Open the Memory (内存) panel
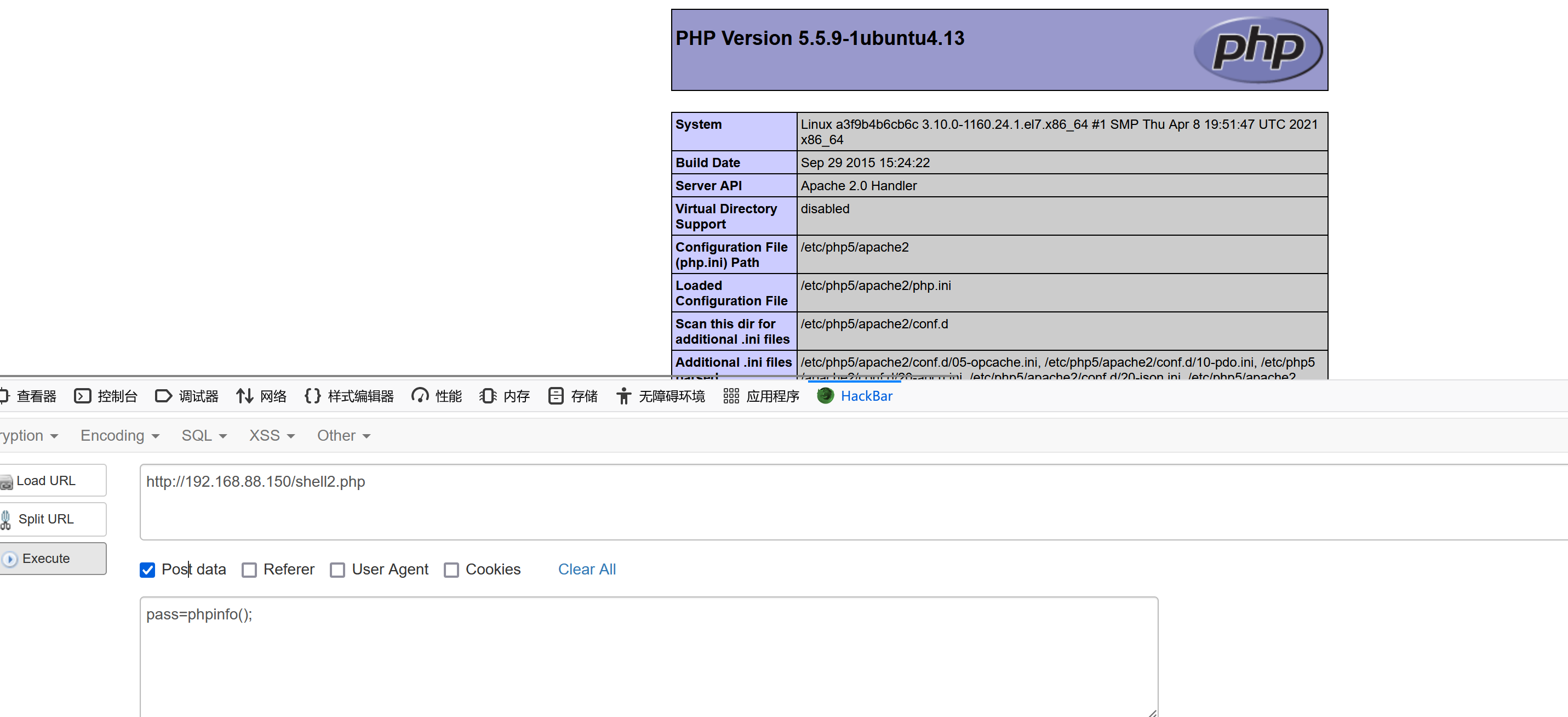 click(504, 396)
